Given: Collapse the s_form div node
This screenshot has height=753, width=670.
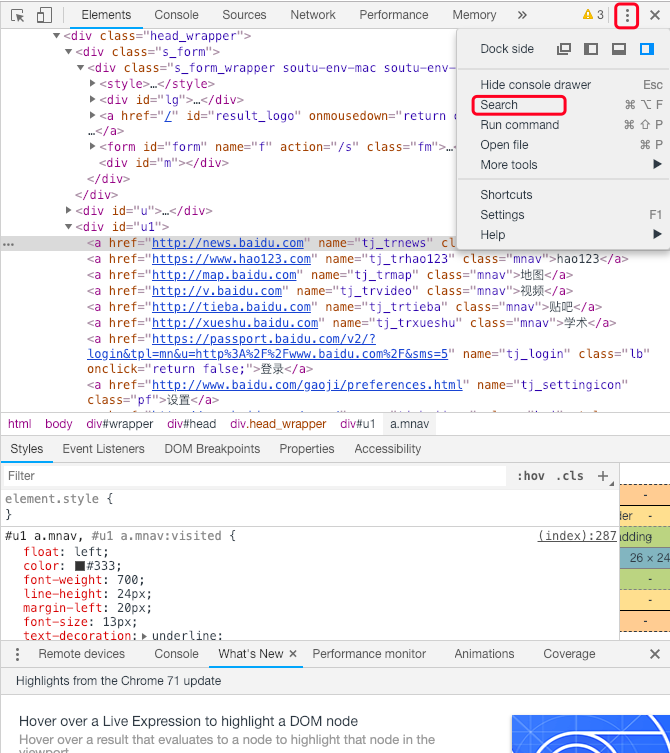Looking at the screenshot, I should (69, 51).
